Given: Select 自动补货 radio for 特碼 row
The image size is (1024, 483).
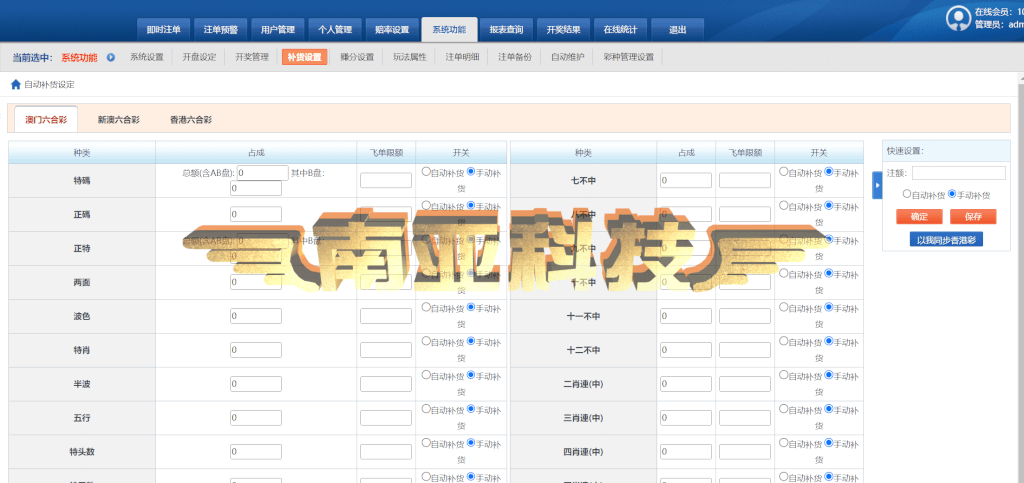Looking at the screenshot, I should [426, 172].
